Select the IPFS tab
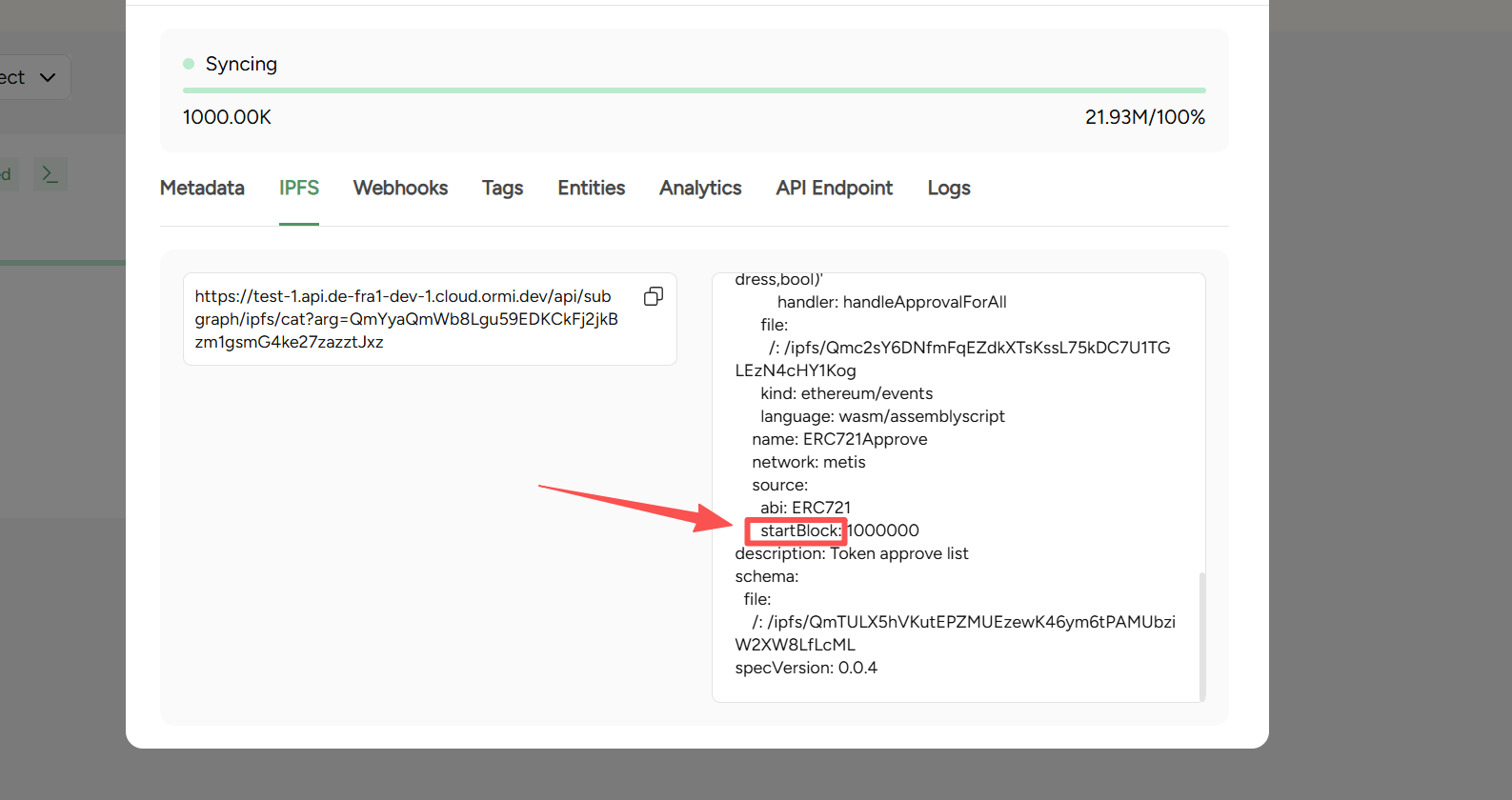The image size is (1512, 800). [x=299, y=188]
